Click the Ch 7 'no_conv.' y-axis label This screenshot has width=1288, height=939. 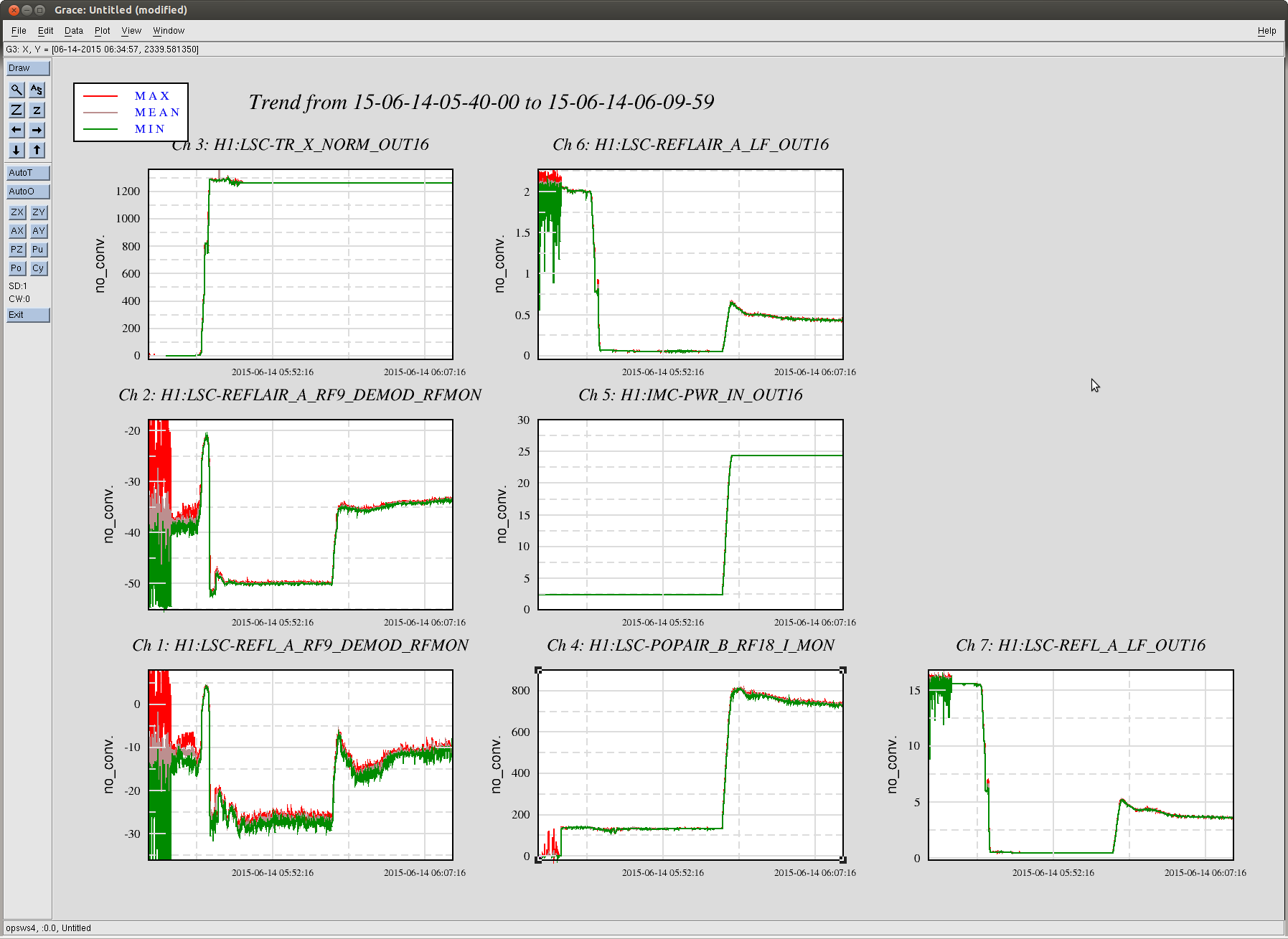892,765
